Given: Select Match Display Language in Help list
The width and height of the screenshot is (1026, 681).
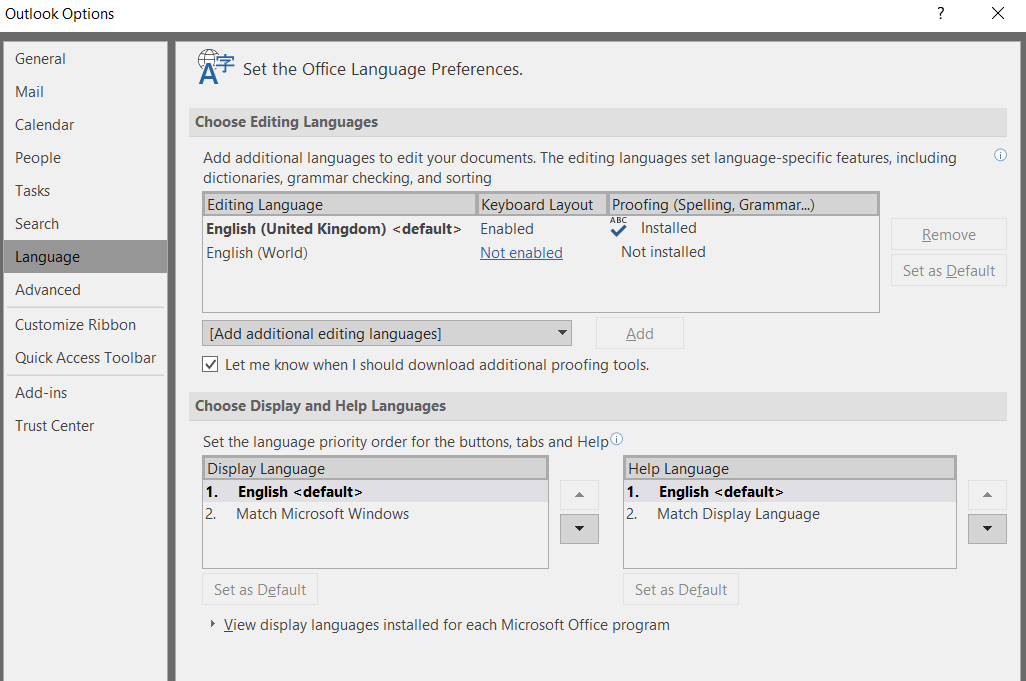Looking at the screenshot, I should [x=738, y=514].
